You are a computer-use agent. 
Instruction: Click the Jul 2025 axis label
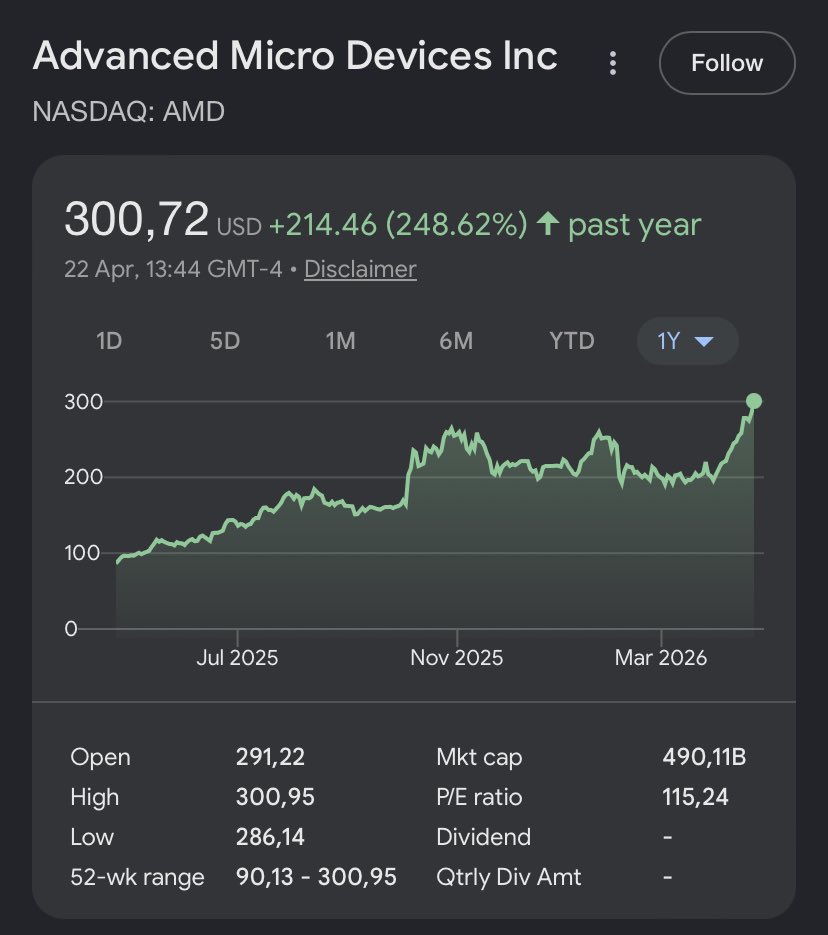237,658
